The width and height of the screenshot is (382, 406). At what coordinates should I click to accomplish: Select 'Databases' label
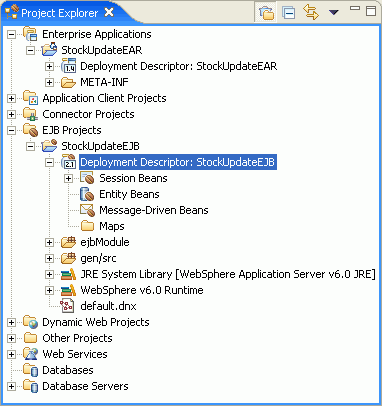[x=68, y=370]
